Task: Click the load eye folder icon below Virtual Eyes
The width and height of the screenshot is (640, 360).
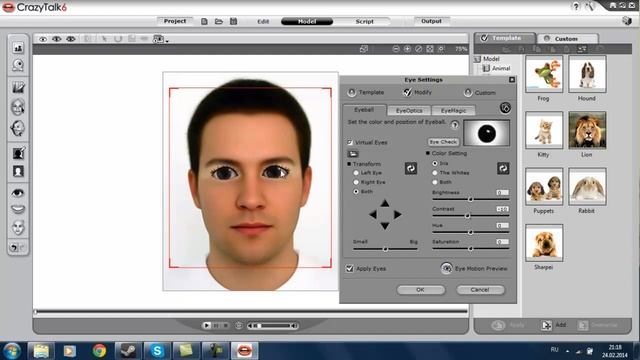Action: click(353, 154)
